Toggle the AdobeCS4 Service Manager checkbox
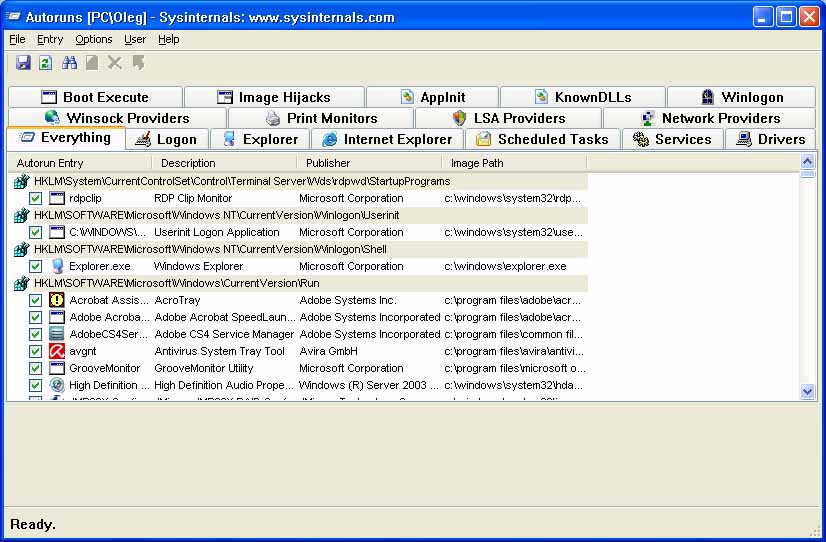 click(36, 334)
